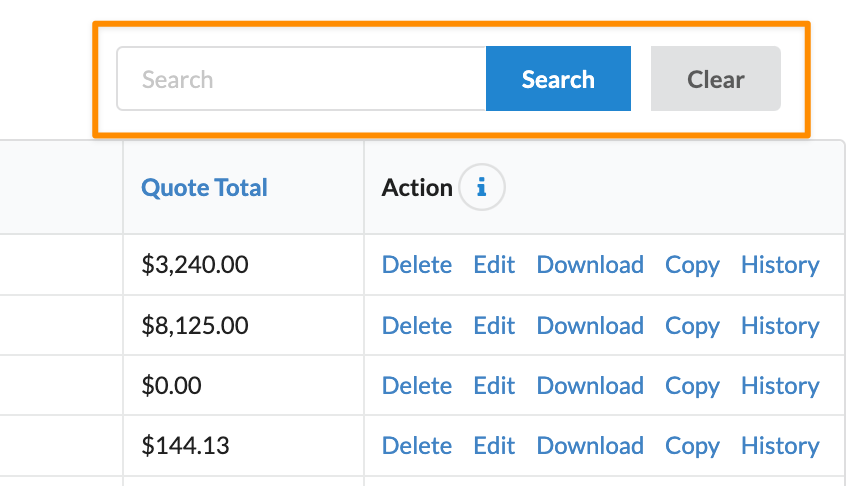The height and width of the screenshot is (486, 864).
Task: Delete the $8,125.00 quote
Action: pos(416,326)
